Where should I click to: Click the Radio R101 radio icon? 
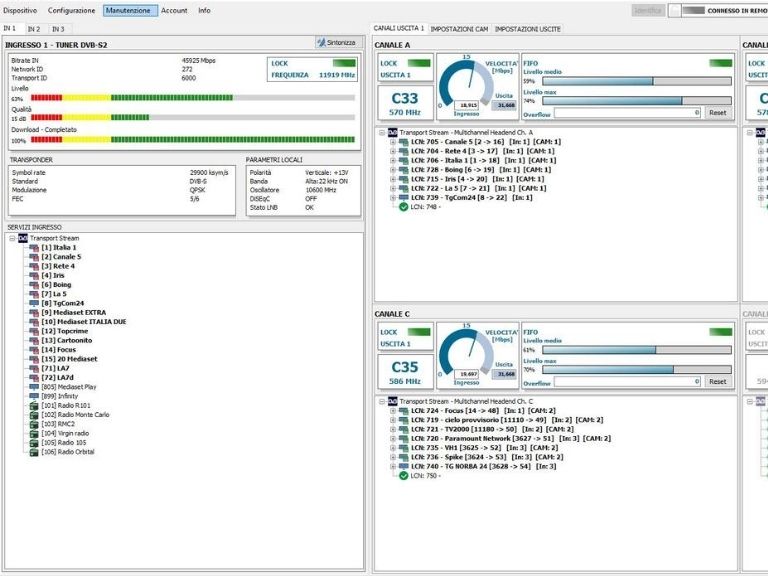pyautogui.click(x=34, y=406)
